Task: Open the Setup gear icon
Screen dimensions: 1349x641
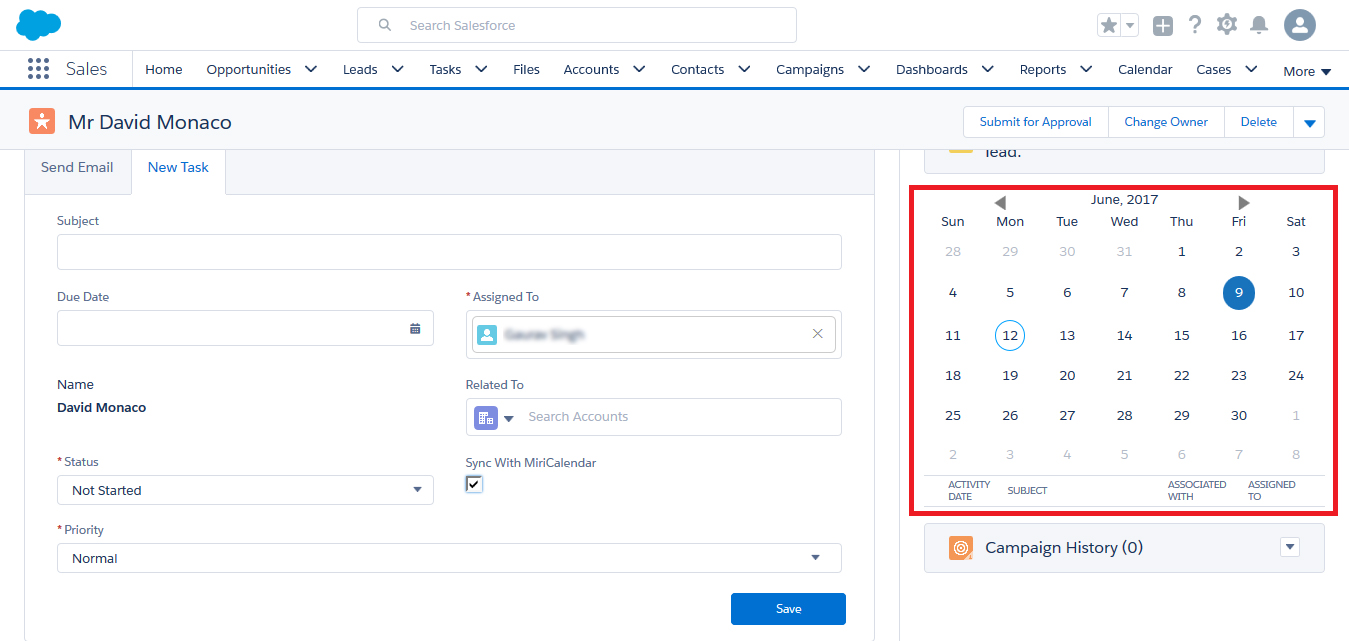Action: coord(1227,26)
